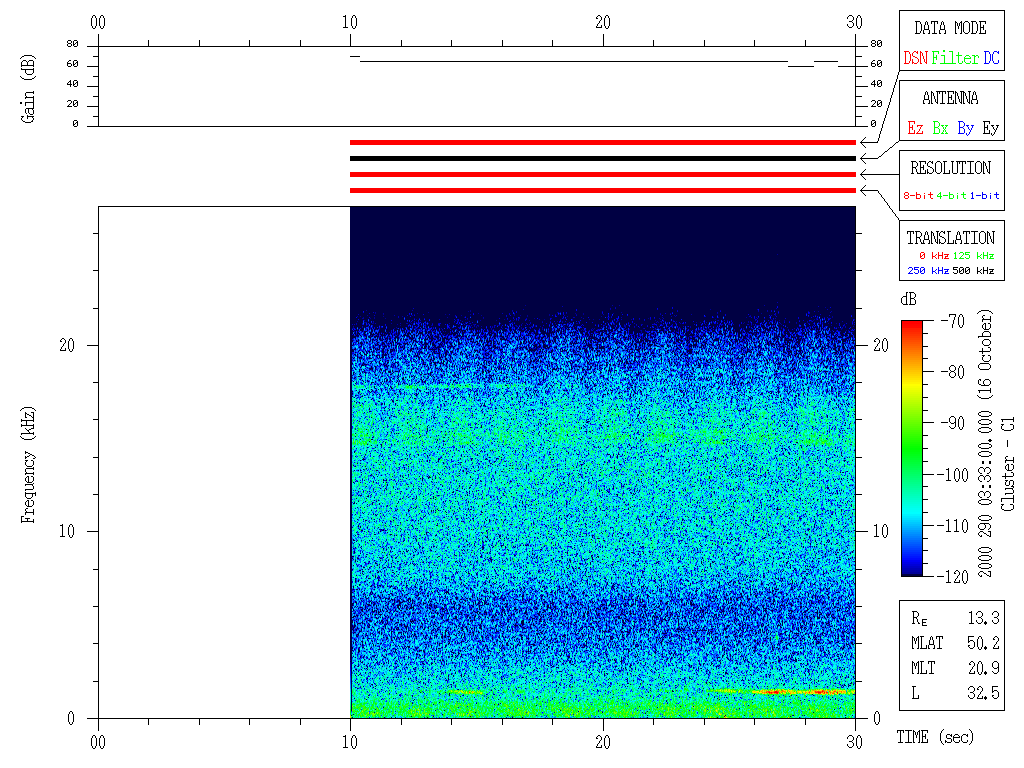The height and width of the screenshot is (768, 1024).
Task: Click the MLAT value 50.2
Action: (x=983, y=642)
